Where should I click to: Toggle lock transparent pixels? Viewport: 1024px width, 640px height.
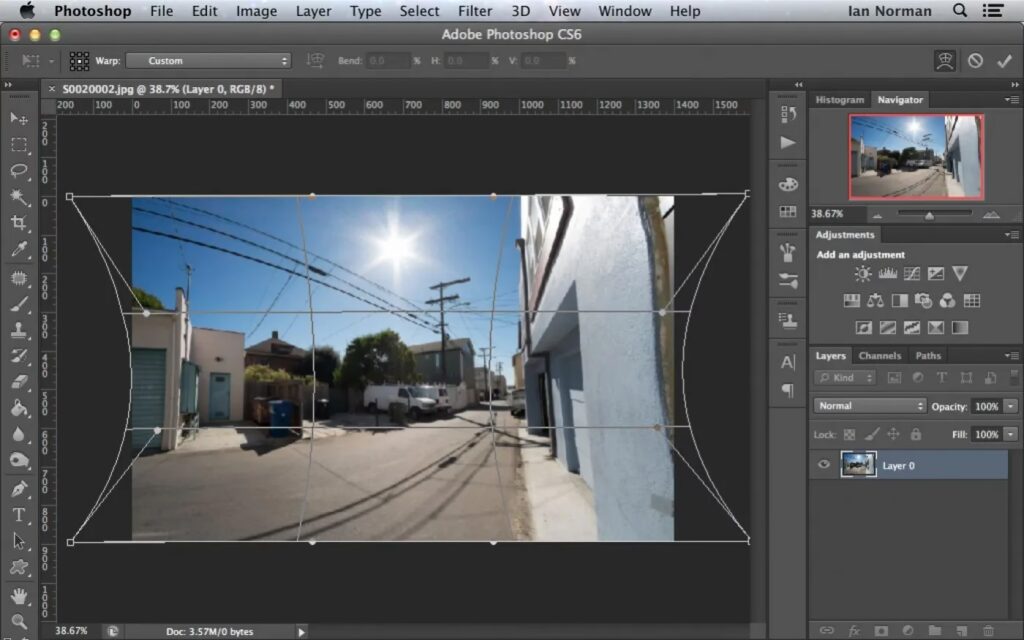pos(849,435)
